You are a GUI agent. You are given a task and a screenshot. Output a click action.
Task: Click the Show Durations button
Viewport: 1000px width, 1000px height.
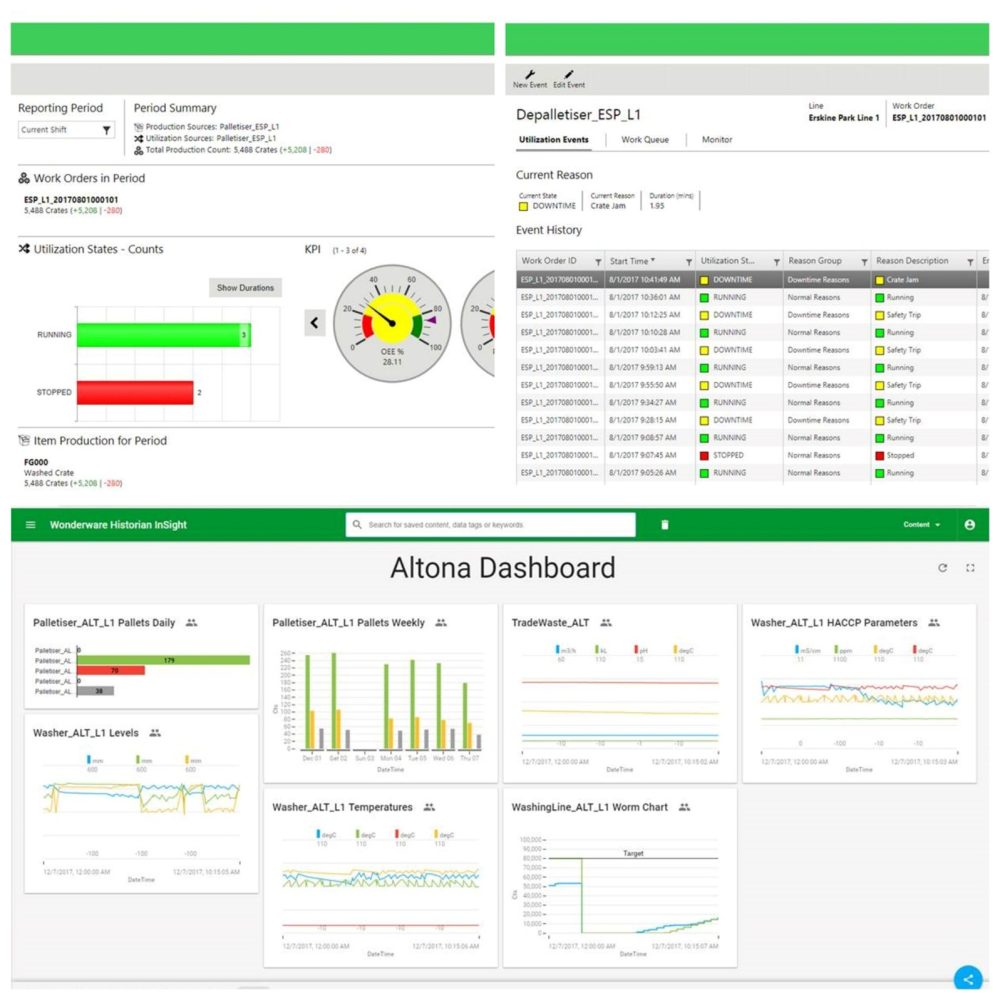coord(245,288)
